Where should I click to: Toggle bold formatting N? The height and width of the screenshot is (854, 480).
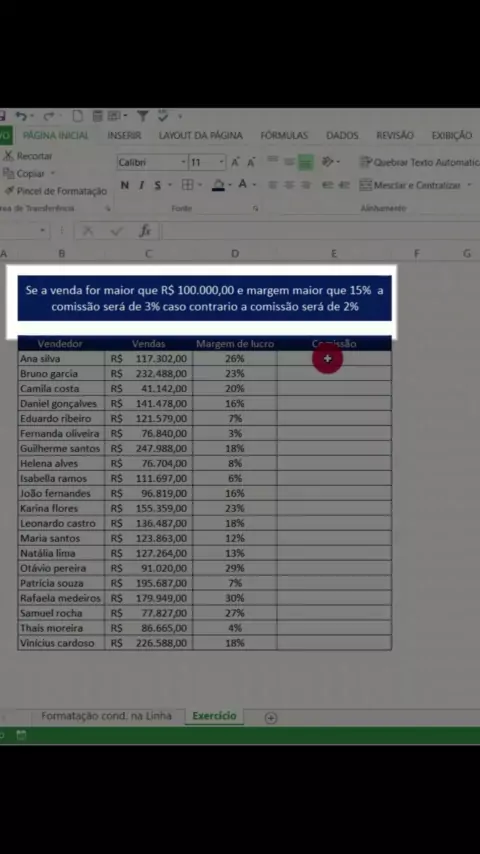point(125,185)
